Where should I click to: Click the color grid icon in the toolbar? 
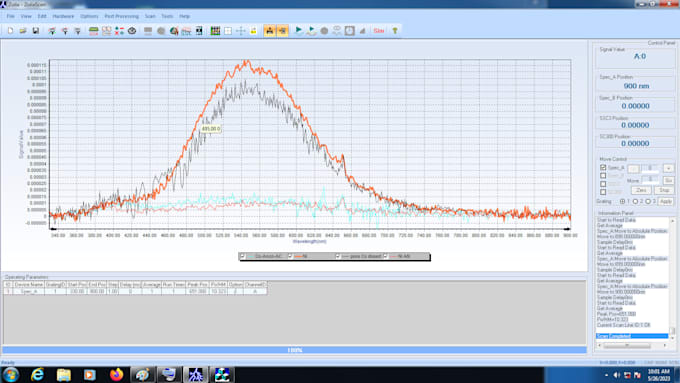pyautogui.click(x=215, y=31)
